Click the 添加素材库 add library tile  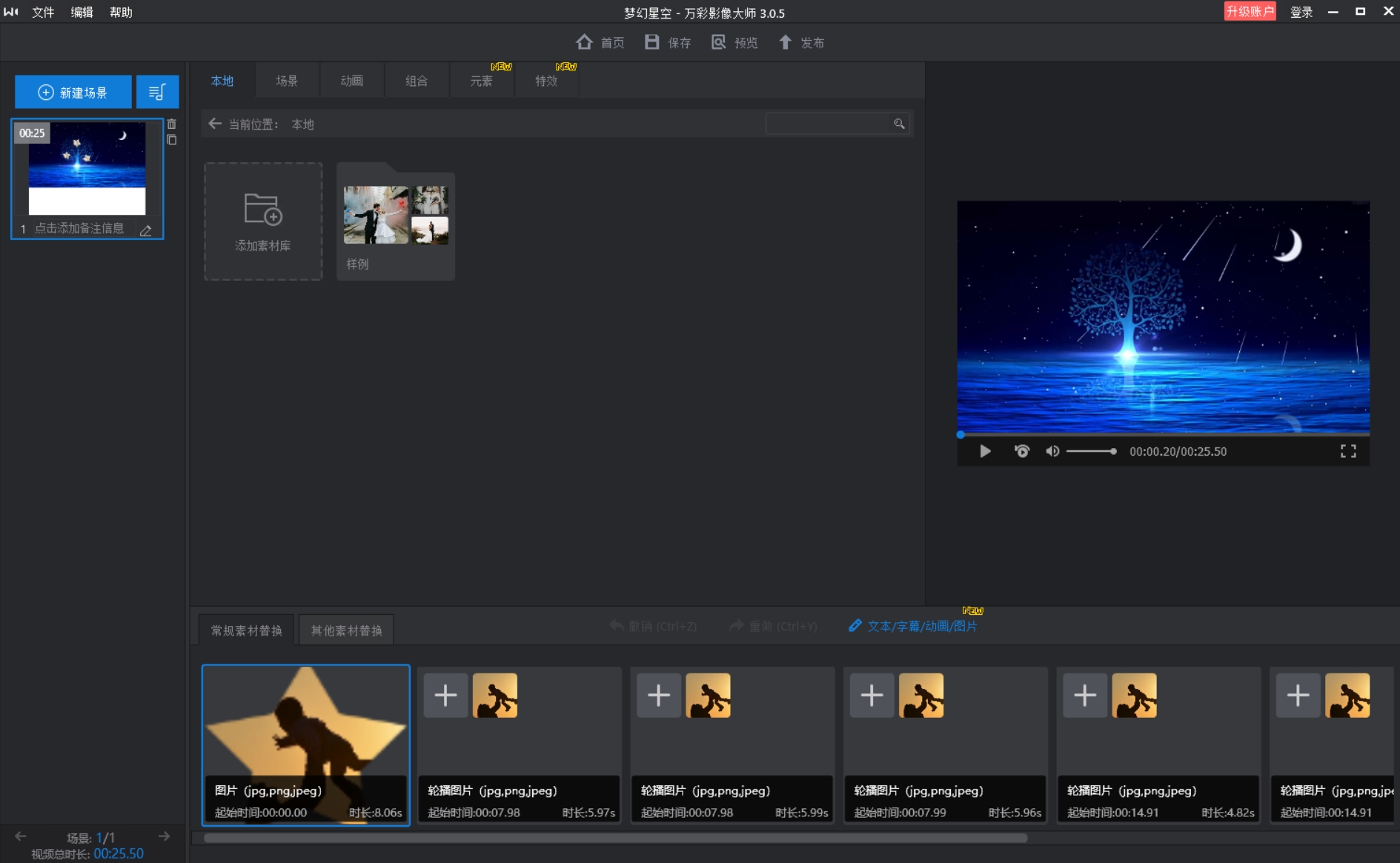point(263,221)
